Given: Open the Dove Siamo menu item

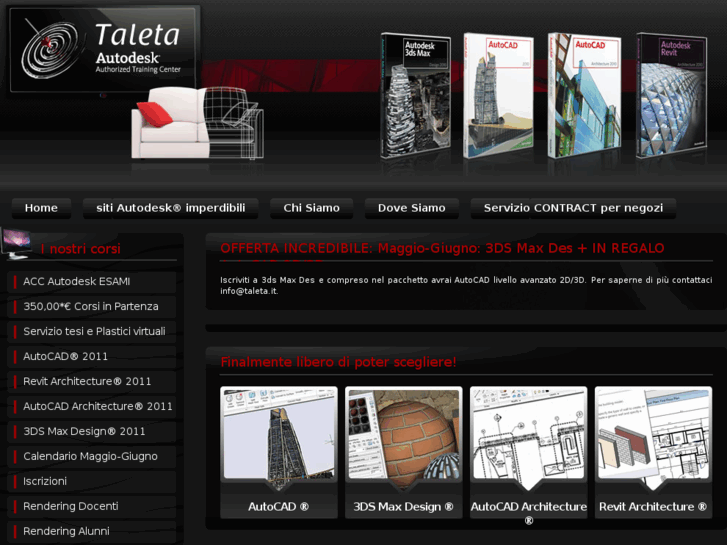Looking at the screenshot, I should tap(412, 208).
